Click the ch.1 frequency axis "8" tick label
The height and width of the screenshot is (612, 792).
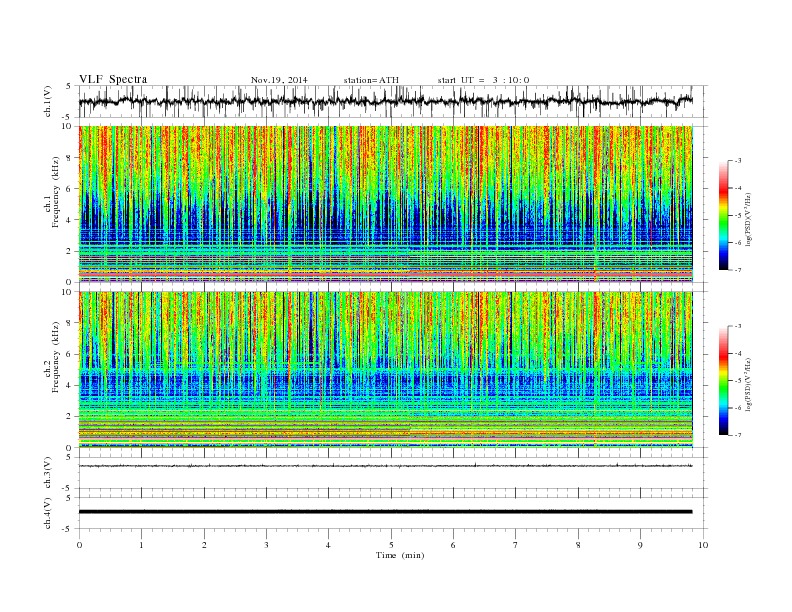[69, 158]
